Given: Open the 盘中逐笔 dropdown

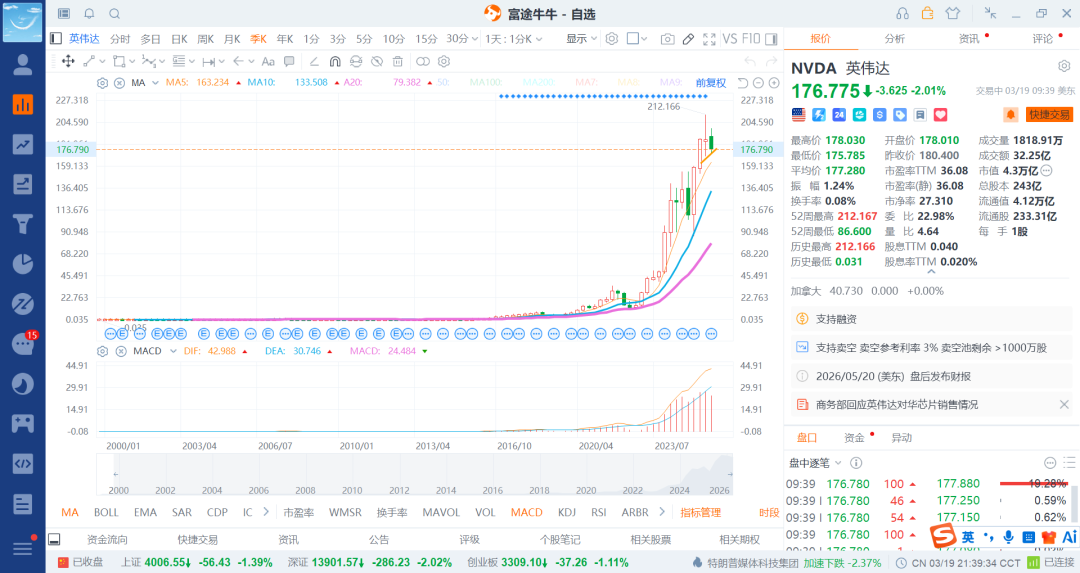Looking at the screenshot, I should pos(816,463).
